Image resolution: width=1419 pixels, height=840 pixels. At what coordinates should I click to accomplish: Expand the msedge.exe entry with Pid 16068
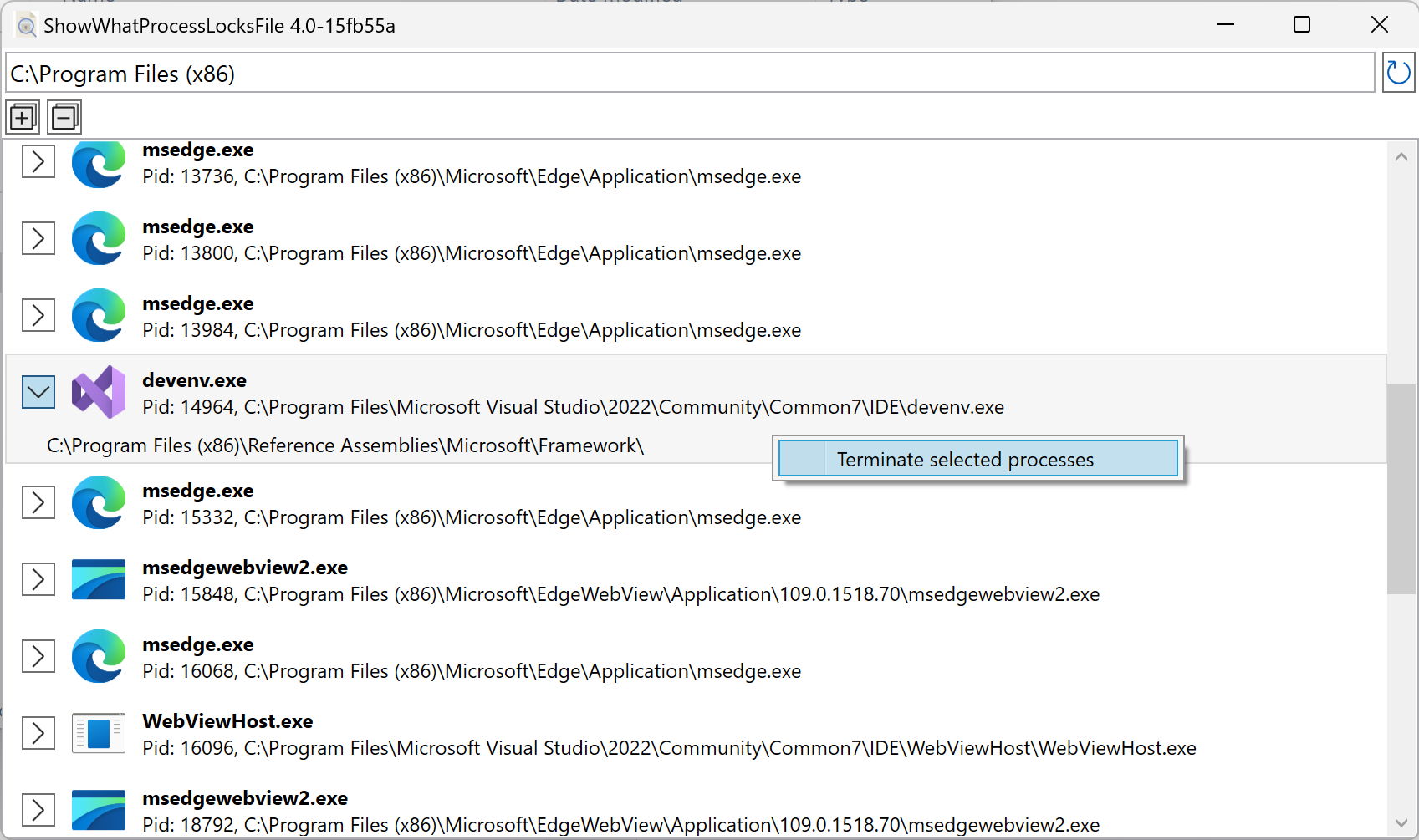pos(38,656)
